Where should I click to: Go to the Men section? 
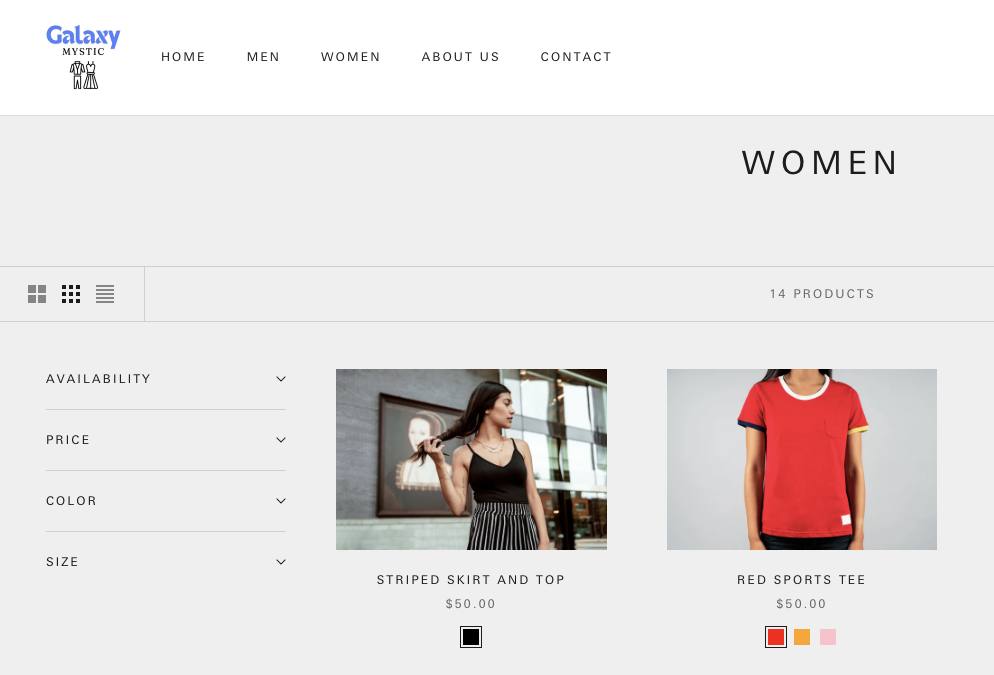[263, 57]
